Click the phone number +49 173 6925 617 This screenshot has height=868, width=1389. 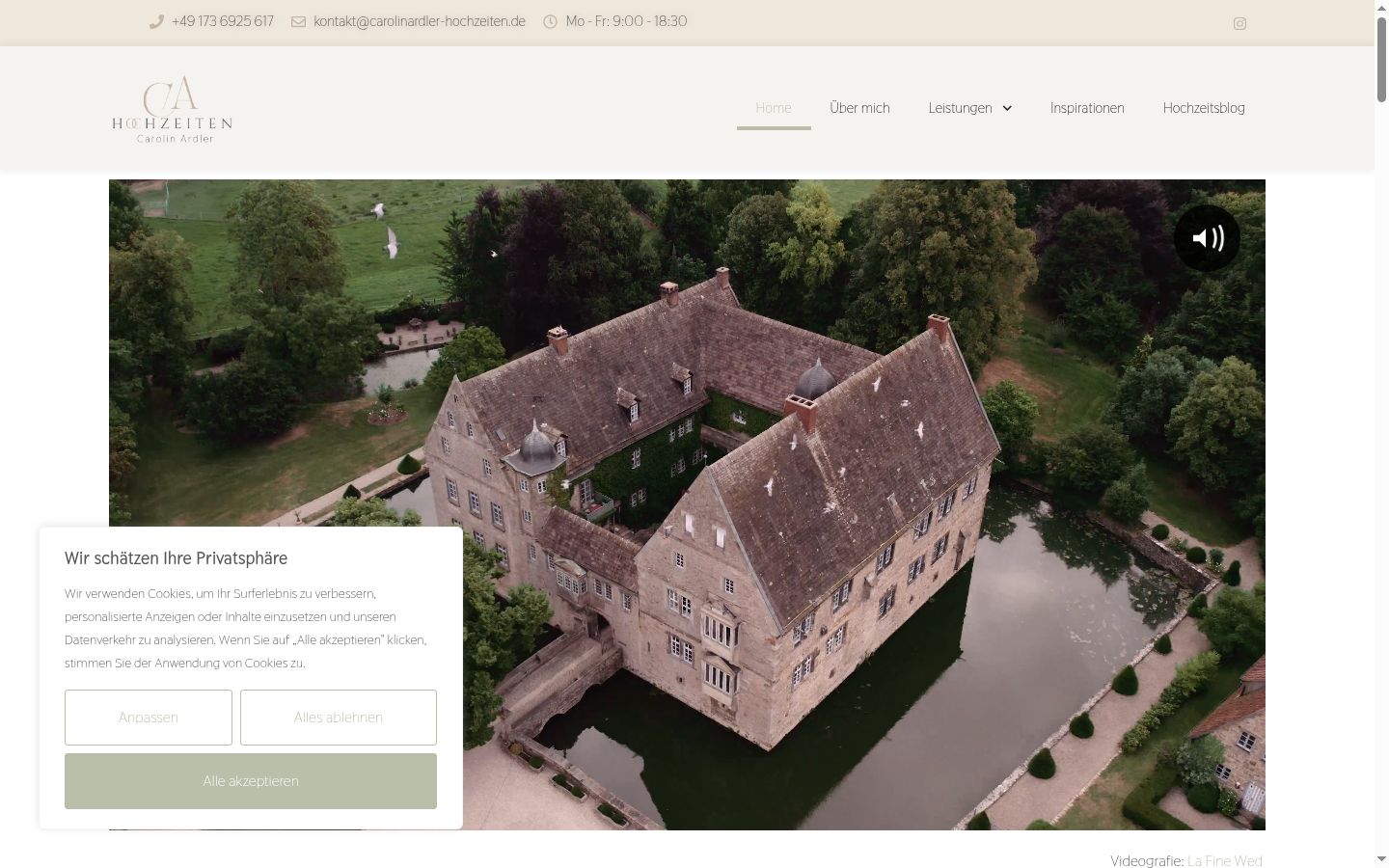point(223,21)
